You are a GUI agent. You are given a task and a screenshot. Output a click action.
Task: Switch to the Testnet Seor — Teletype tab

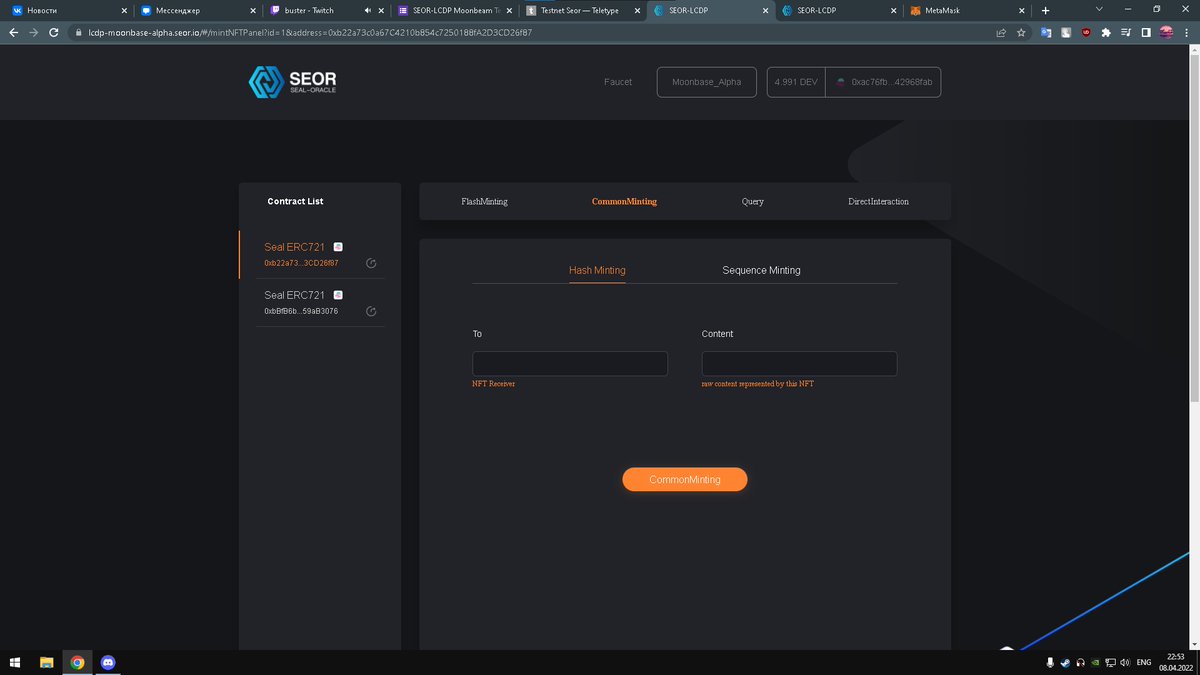click(x=581, y=10)
